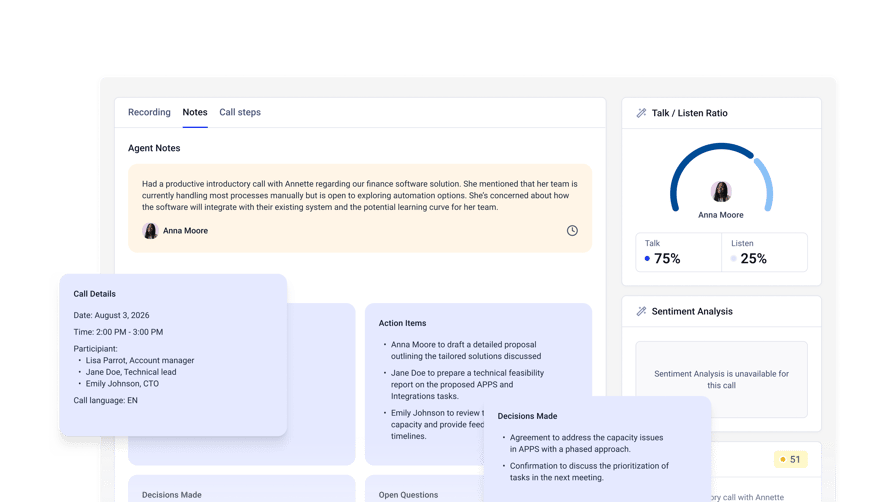Click the Call Details card title
This screenshot has height=502, width=894.
coord(95,294)
